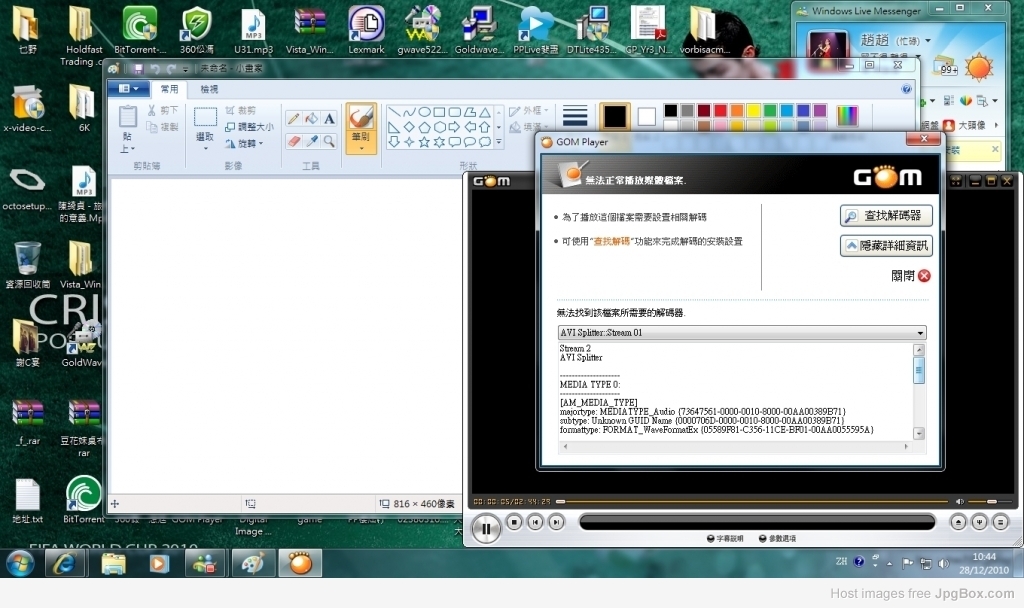Click the 查找解碼器 find codec button
The height and width of the screenshot is (608, 1024).
886,216
